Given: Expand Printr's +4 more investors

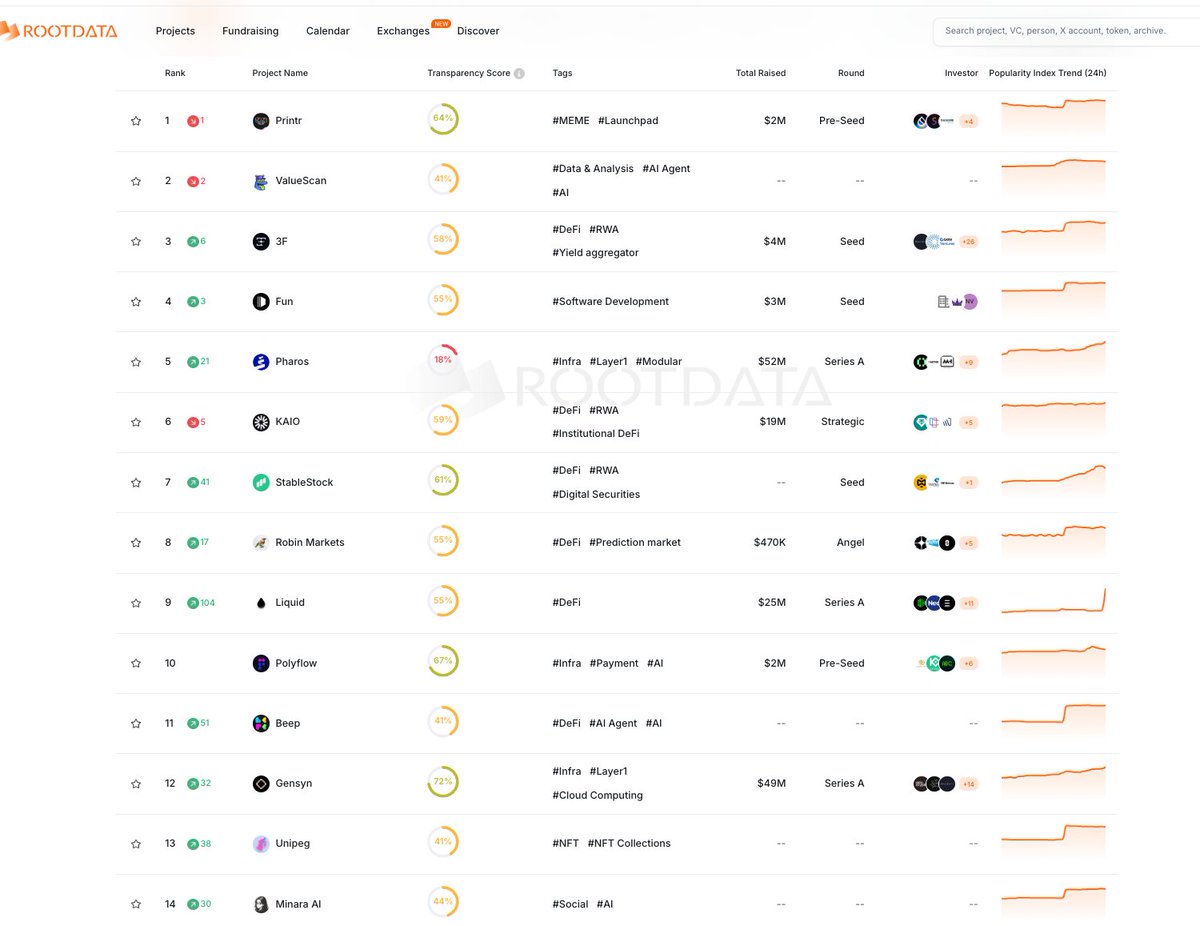Looking at the screenshot, I should 968,121.
